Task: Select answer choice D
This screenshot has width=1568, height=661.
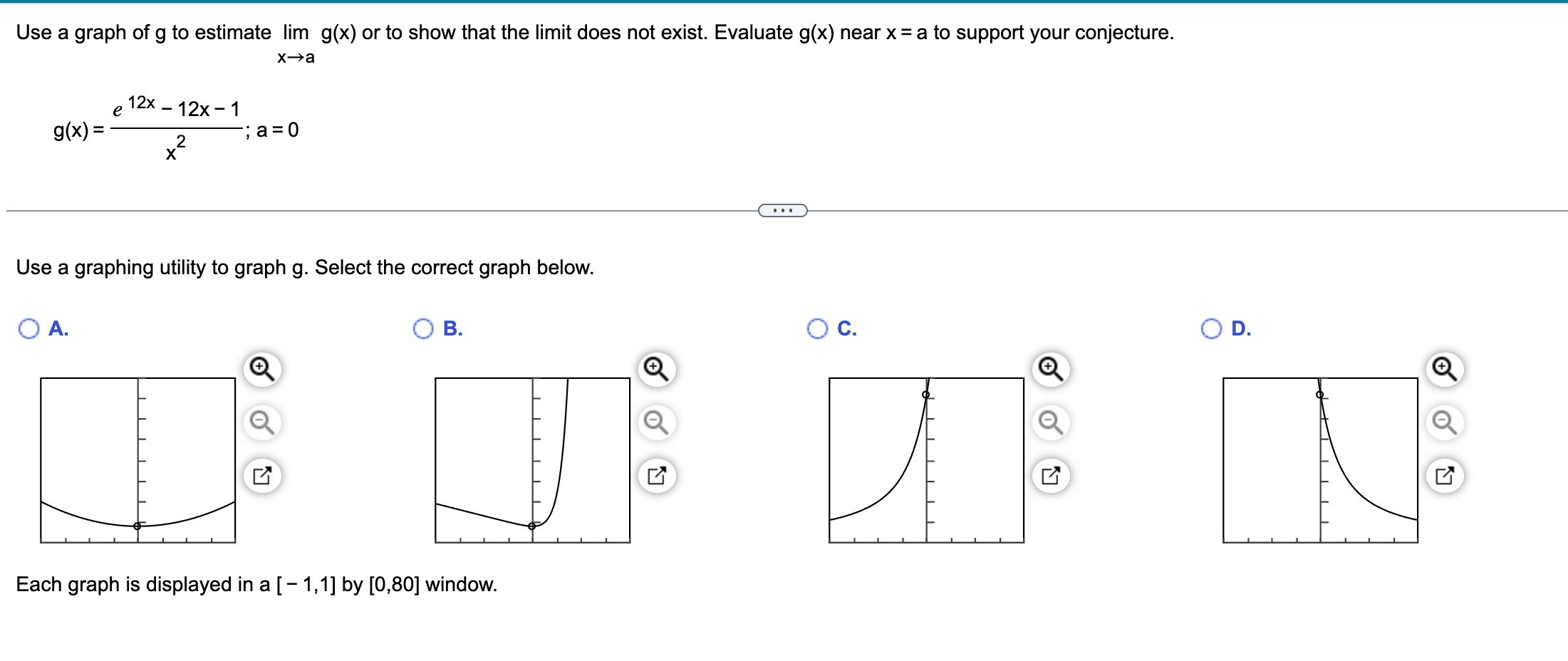Action: pos(1213,328)
